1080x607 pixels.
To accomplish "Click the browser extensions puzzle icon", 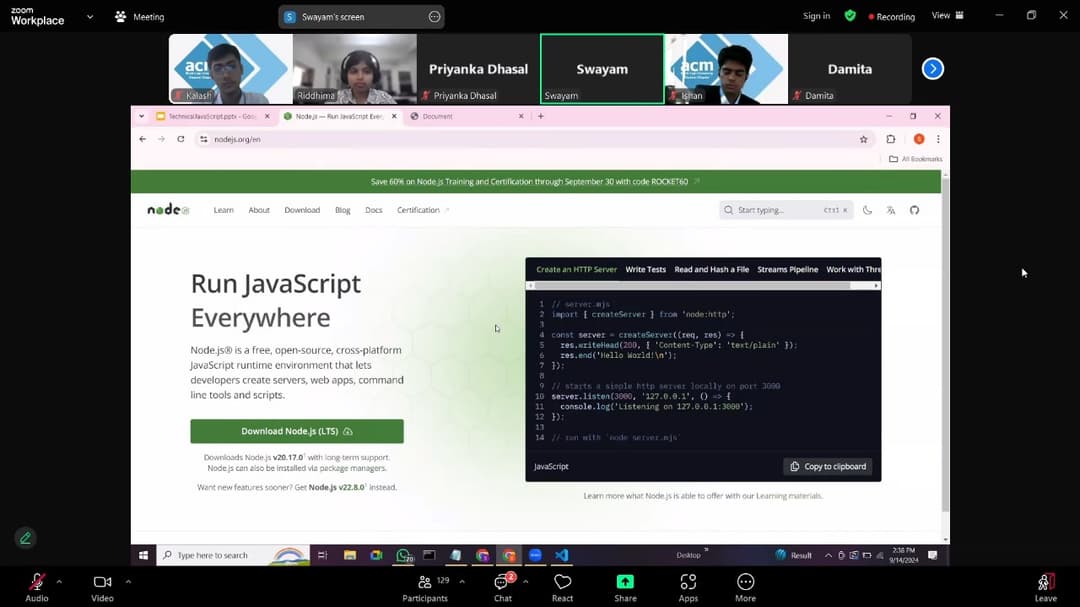I will click(x=891, y=139).
